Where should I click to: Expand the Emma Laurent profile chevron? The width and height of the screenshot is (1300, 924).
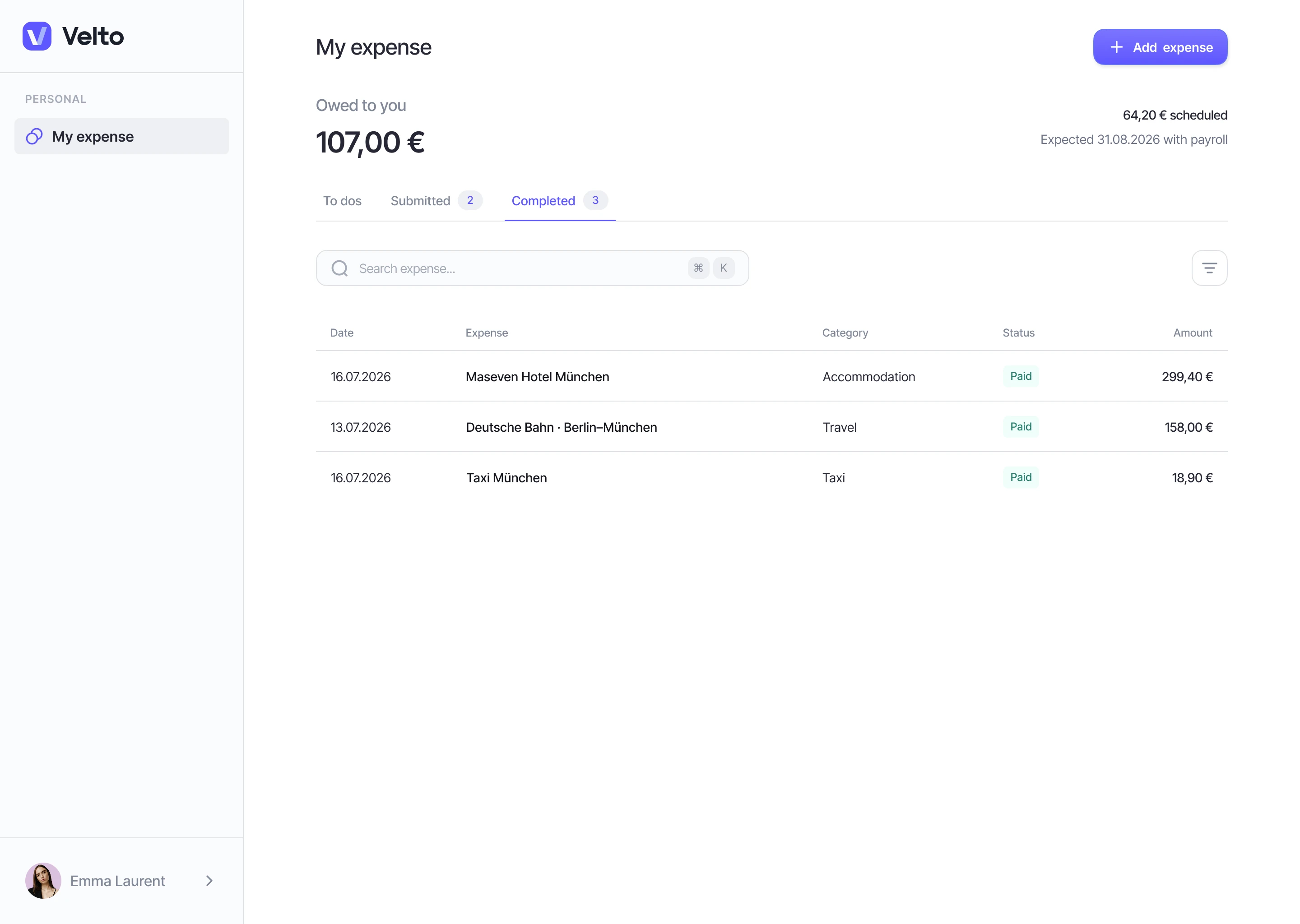pos(209,881)
